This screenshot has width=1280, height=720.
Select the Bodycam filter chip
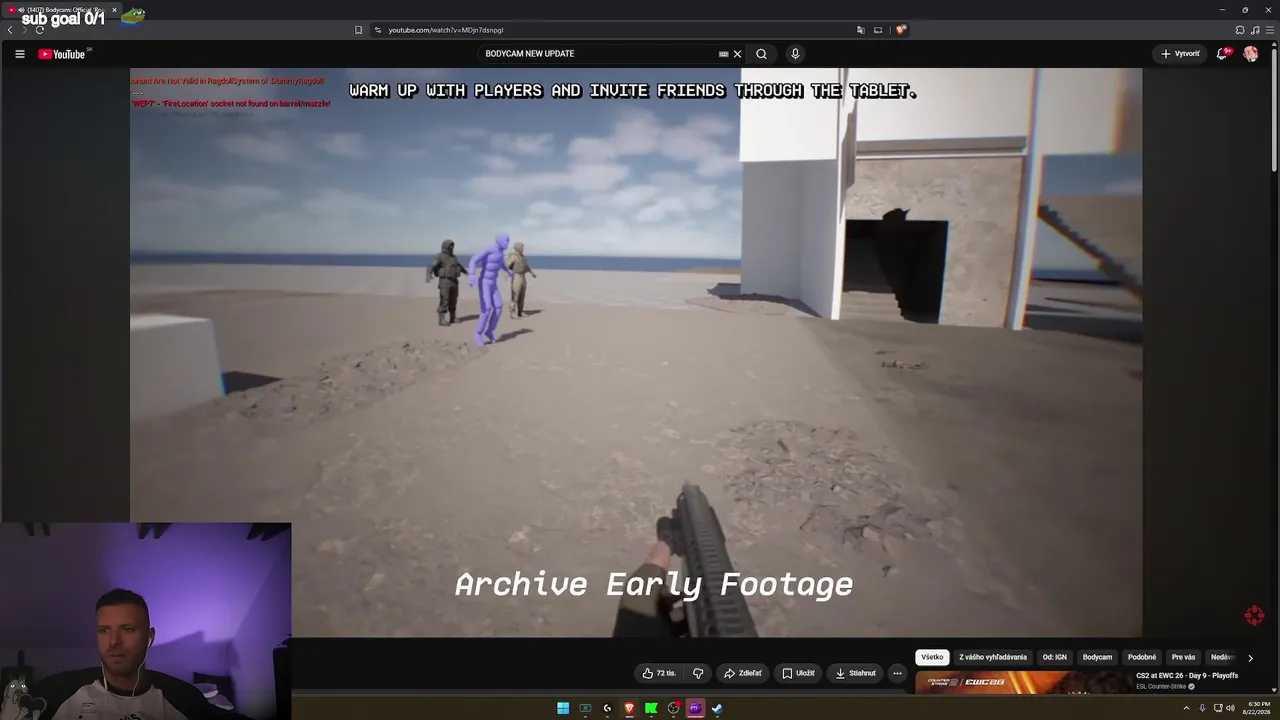(1097, 657)
